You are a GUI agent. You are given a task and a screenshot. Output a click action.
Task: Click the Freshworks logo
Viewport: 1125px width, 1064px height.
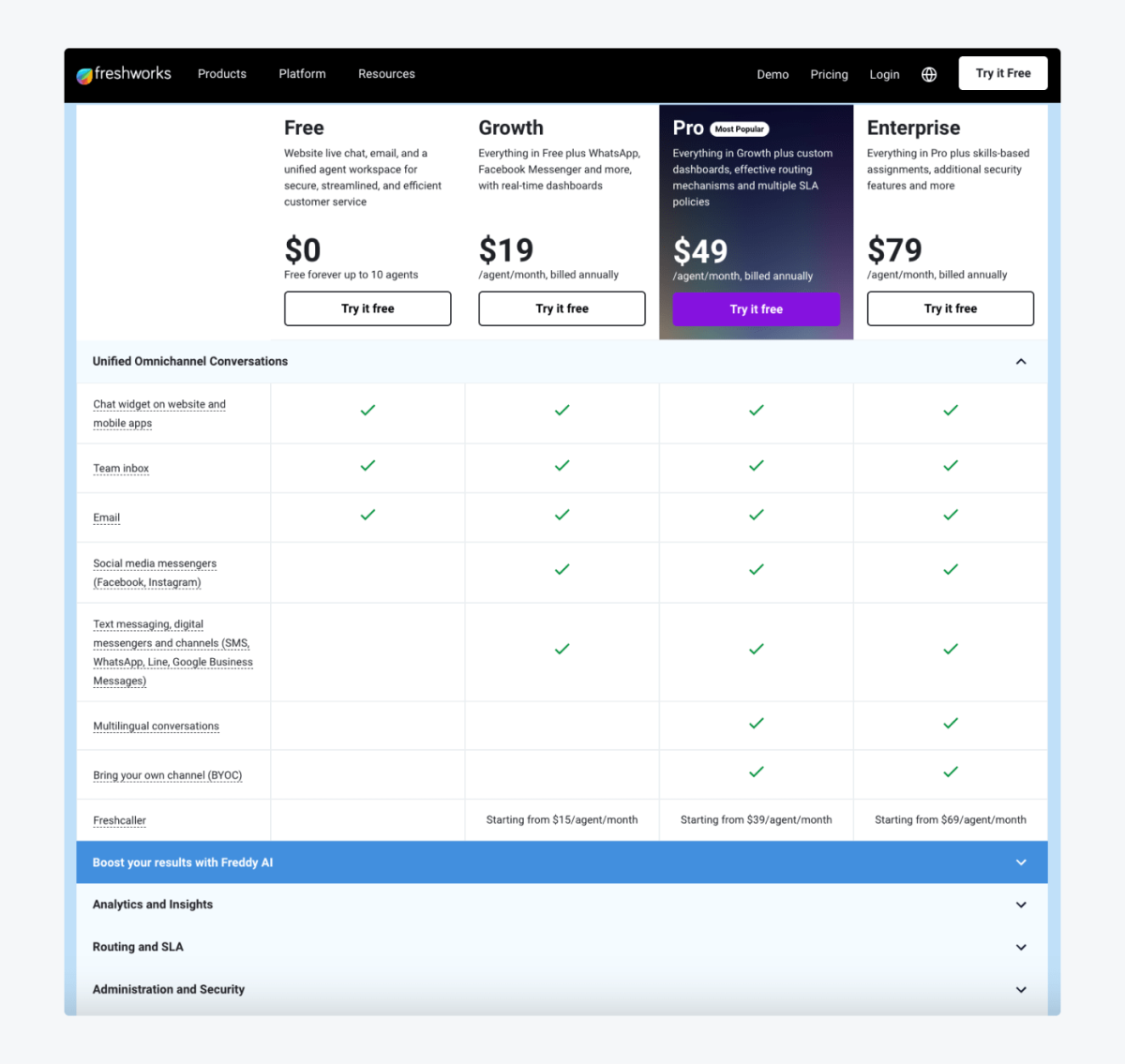(124, 73)
